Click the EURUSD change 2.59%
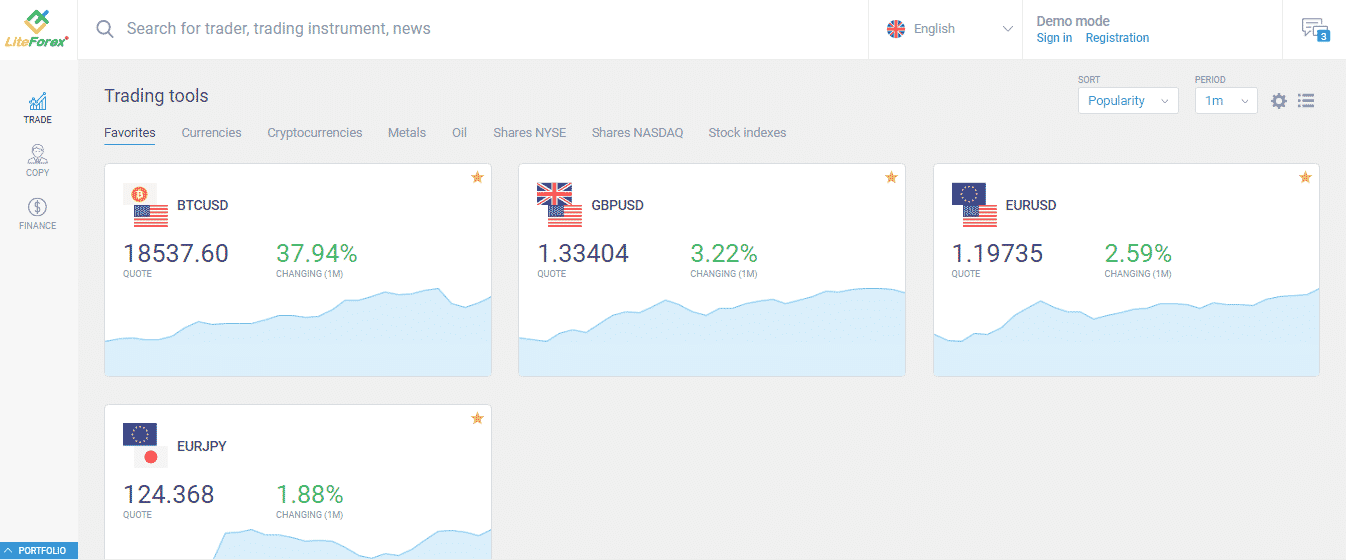1346x560 pixels. click(1138, 253)
